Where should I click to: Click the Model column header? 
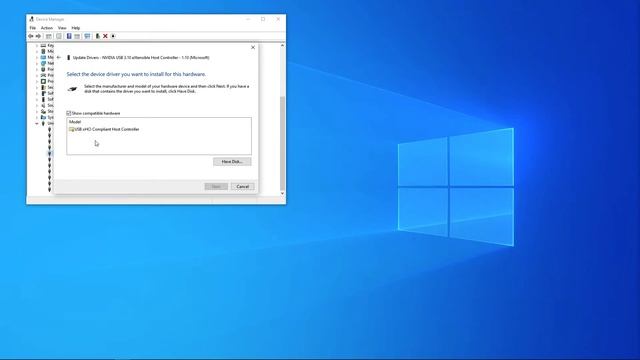75,122
